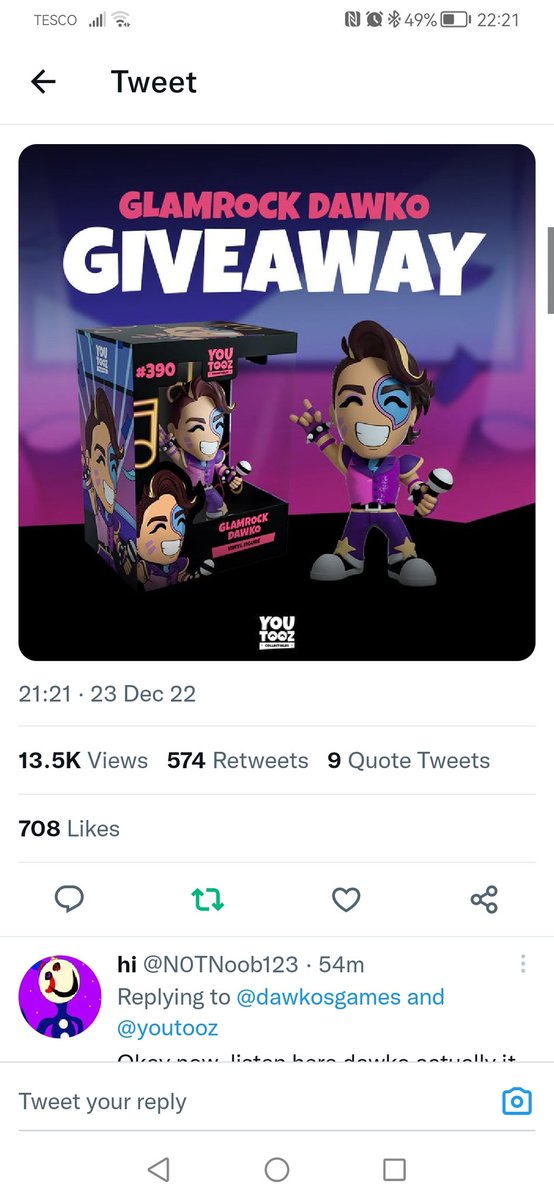The width and height of the screenshot is (554, 1200).
Task: Like the tweet with heart icon
Action: click(346, 900)
